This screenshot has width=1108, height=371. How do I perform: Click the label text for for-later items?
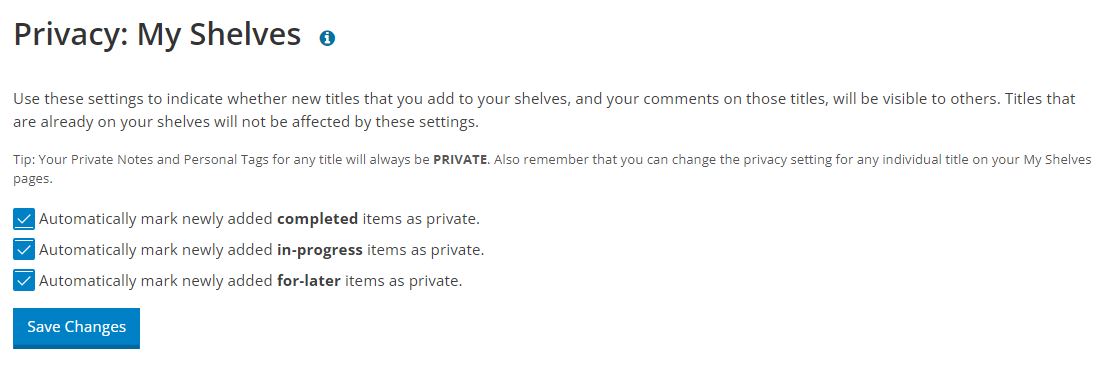(250, 281)
